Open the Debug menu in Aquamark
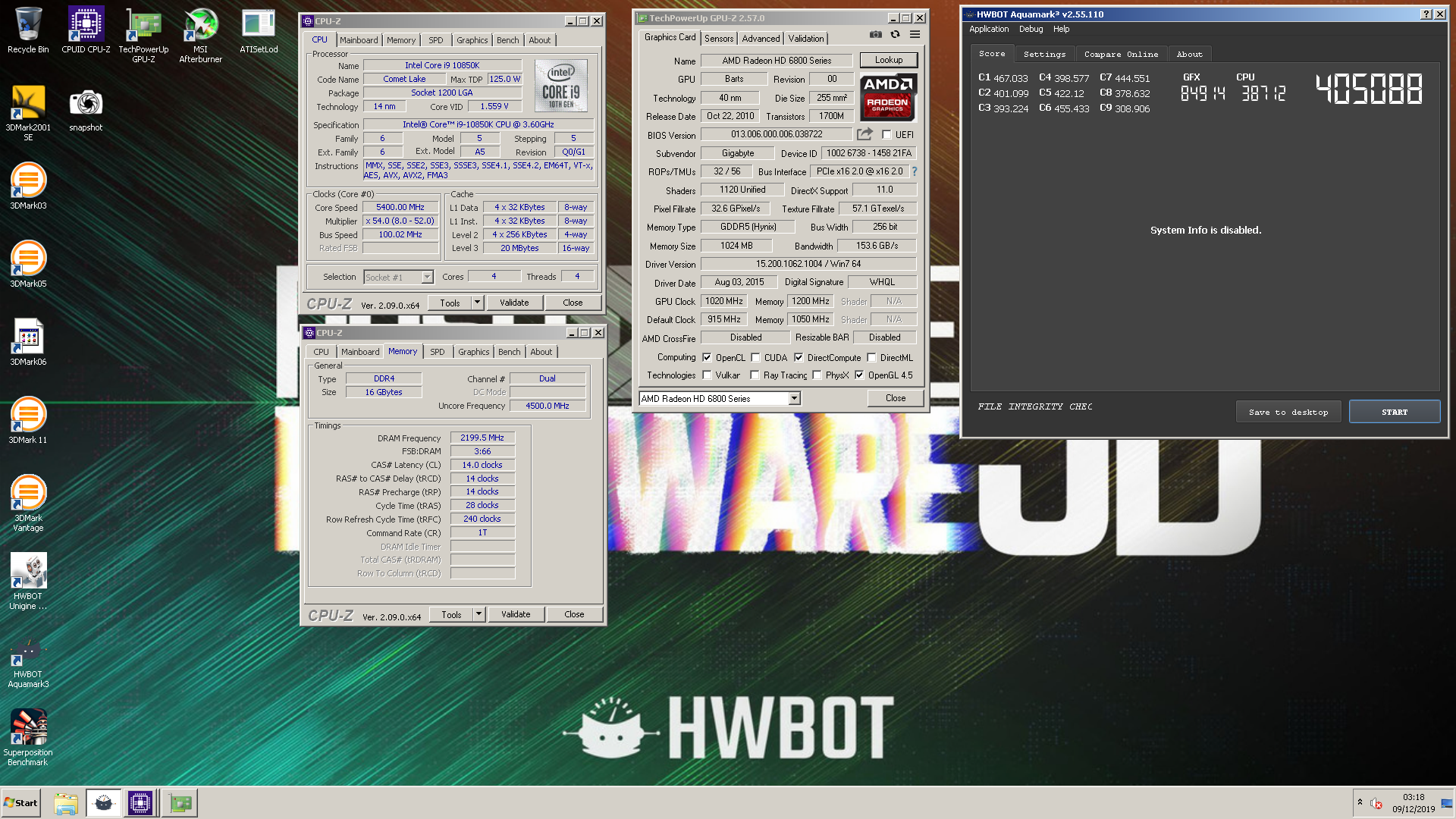The image size is (1456, 819). point(1031,30)
